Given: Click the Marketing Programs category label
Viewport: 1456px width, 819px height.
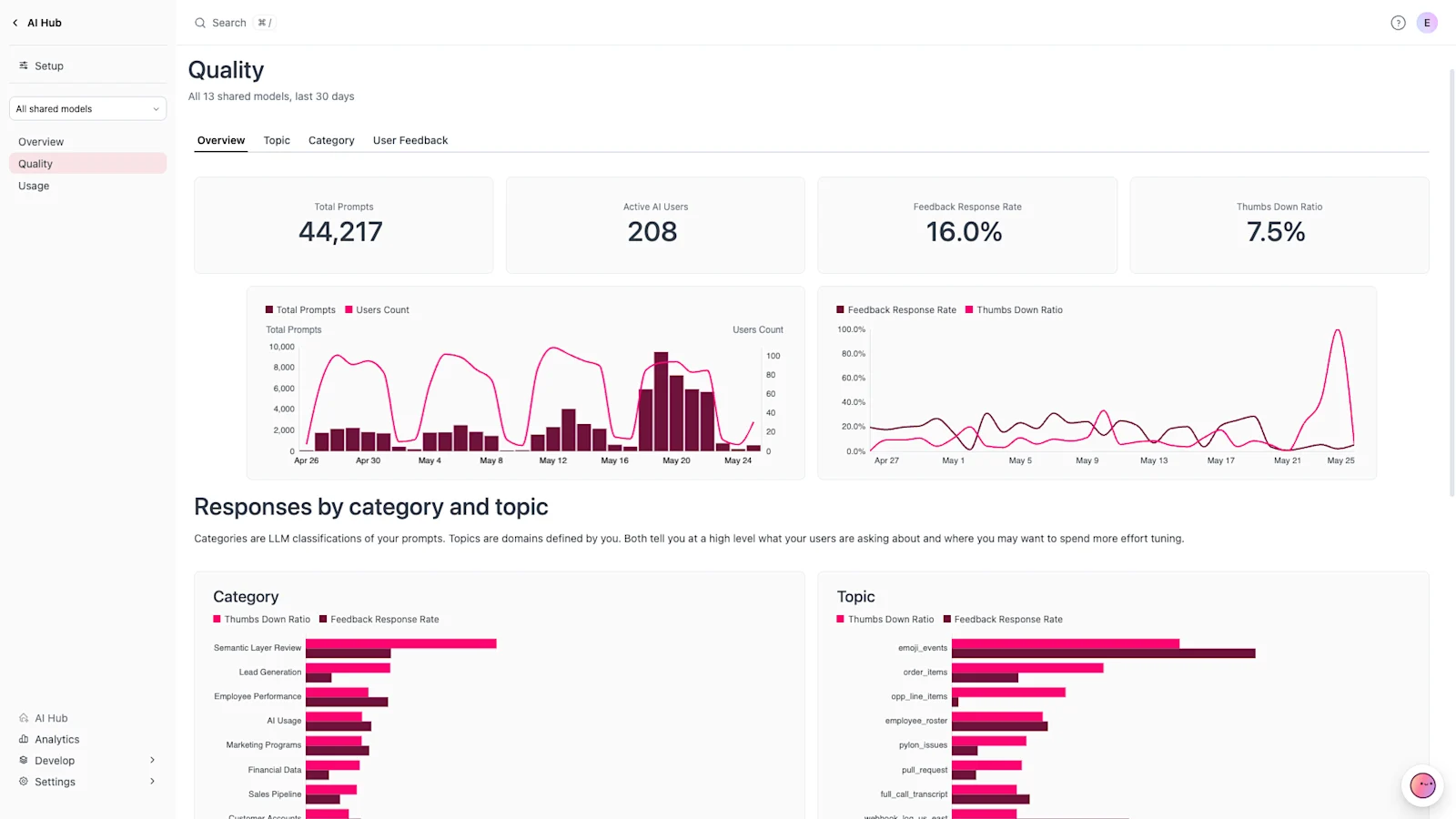Looking at the screenshot, I should (x=264, y=745).
